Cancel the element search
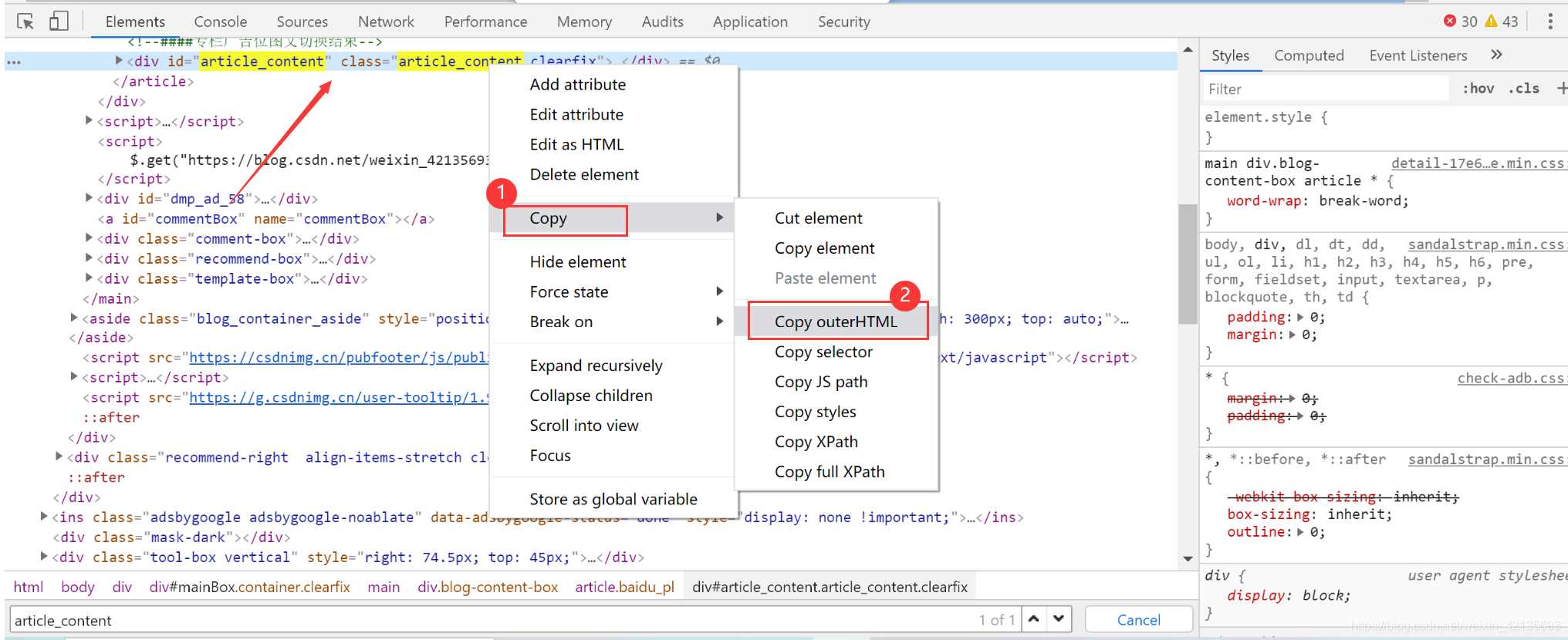This screenshot has width=1568, height=640. (x=1138, y=620)
